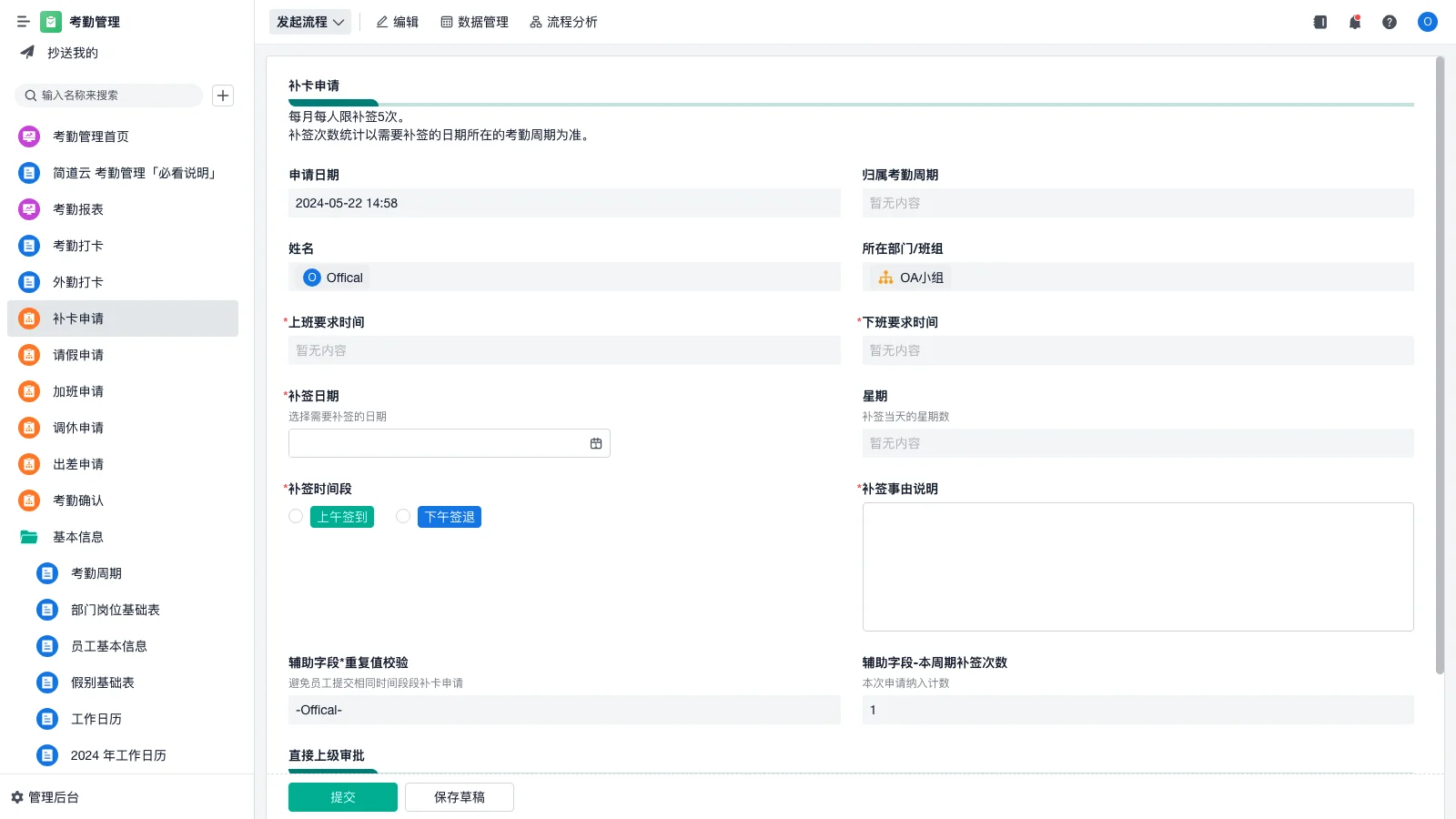This screenshot has width=1456, height=819.
Task: Click the contact book panel icon in top bar
Action: (1319, 22)
